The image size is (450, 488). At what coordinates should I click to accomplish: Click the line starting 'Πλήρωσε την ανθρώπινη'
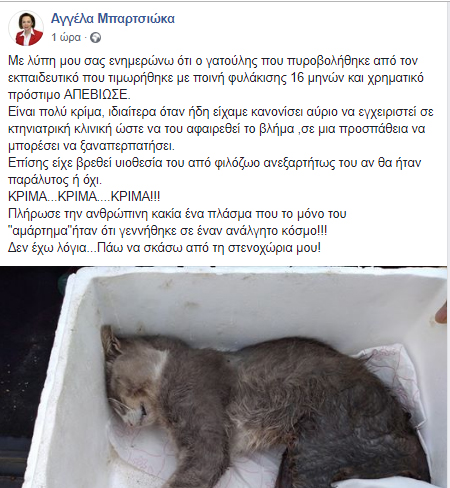coord(177,213)
